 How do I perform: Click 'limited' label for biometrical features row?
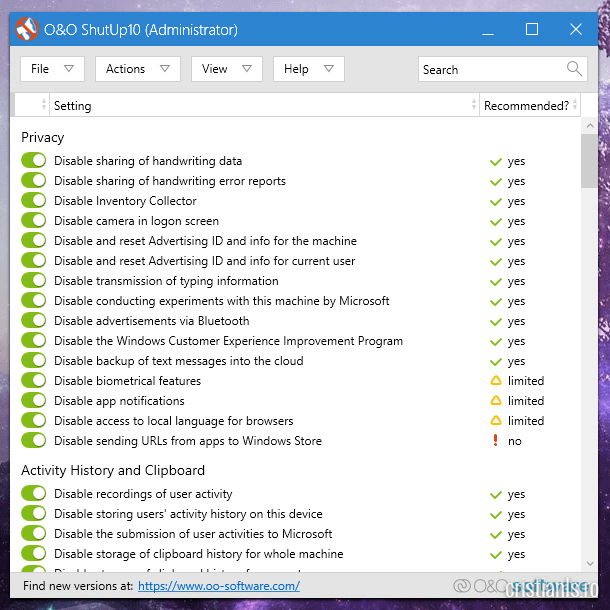click(x=526, y=380)
